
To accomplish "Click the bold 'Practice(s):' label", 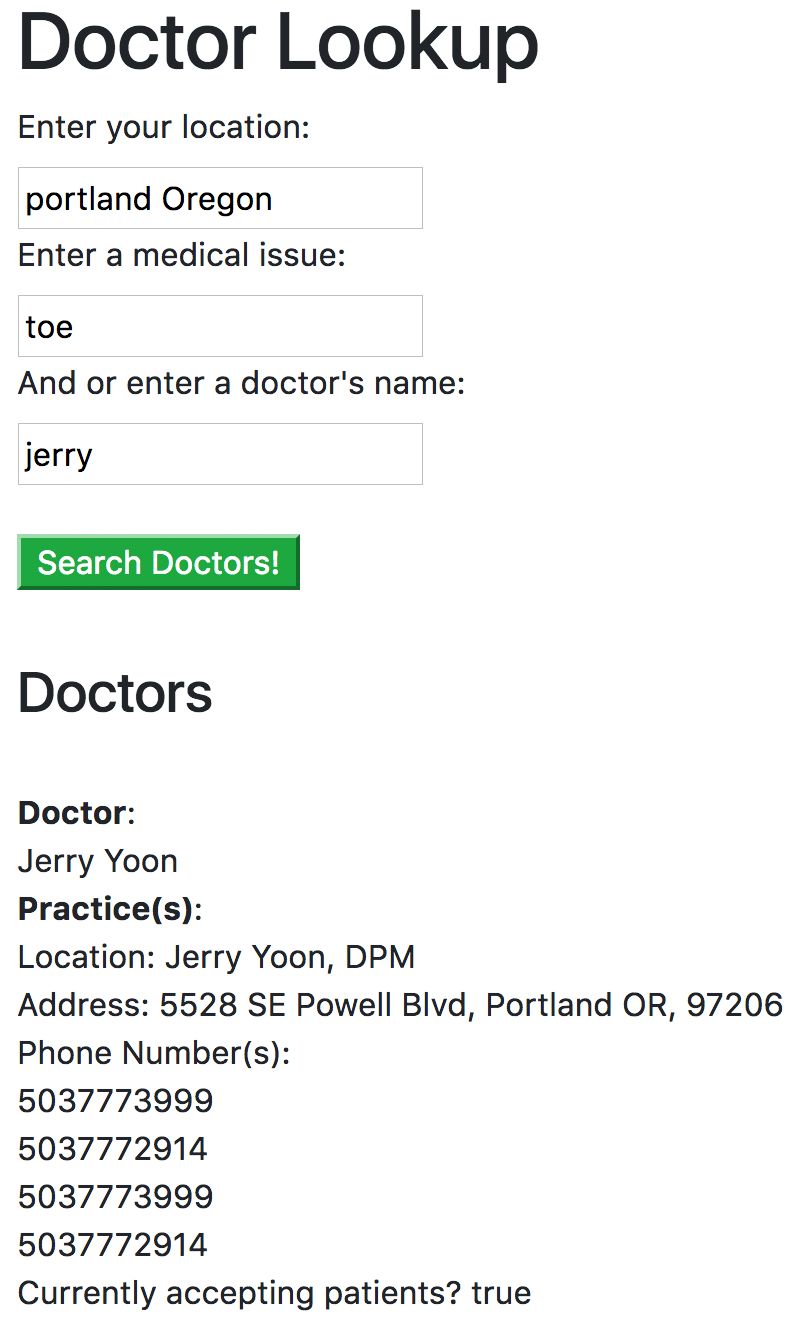I will pyautogui.click(x=107, y=908).
